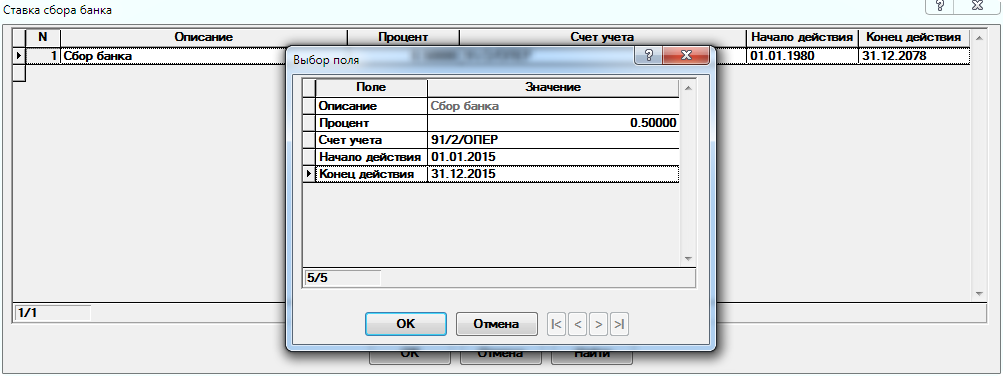
Task: Go to next record arrow icon
Action: click(598, 325)
